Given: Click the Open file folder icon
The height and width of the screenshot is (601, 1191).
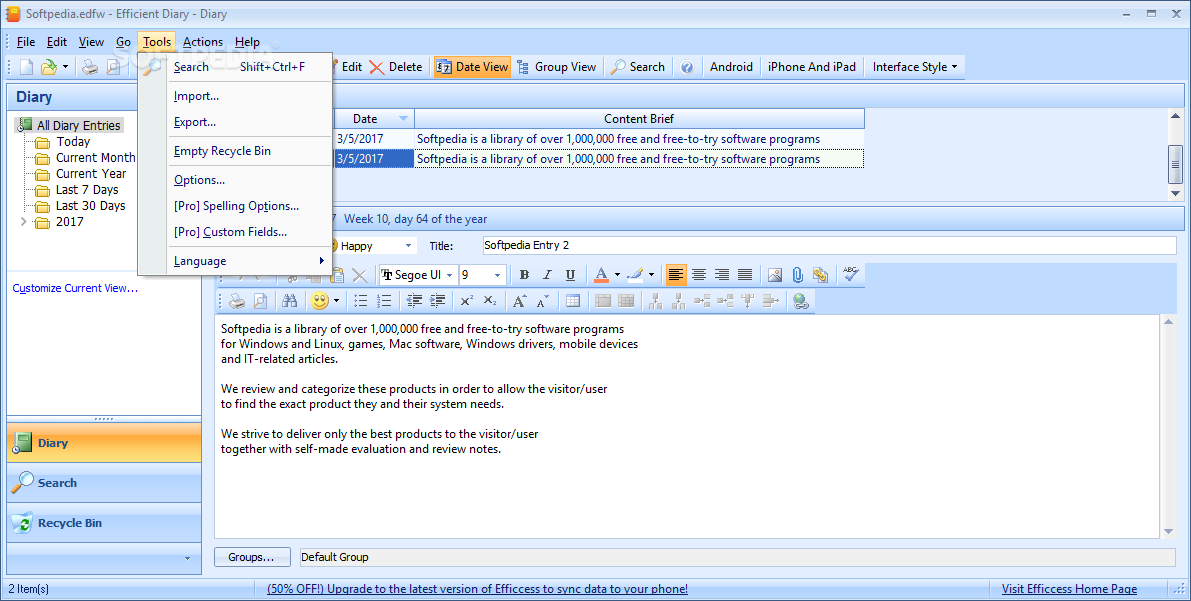Looking at the screenshot, I should click(49, 67).
